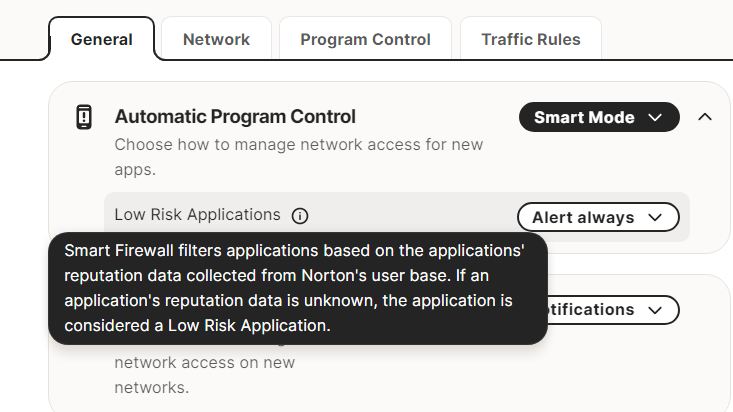
Task: Go to the Traffic Rules tab
Action: point(530,40)
